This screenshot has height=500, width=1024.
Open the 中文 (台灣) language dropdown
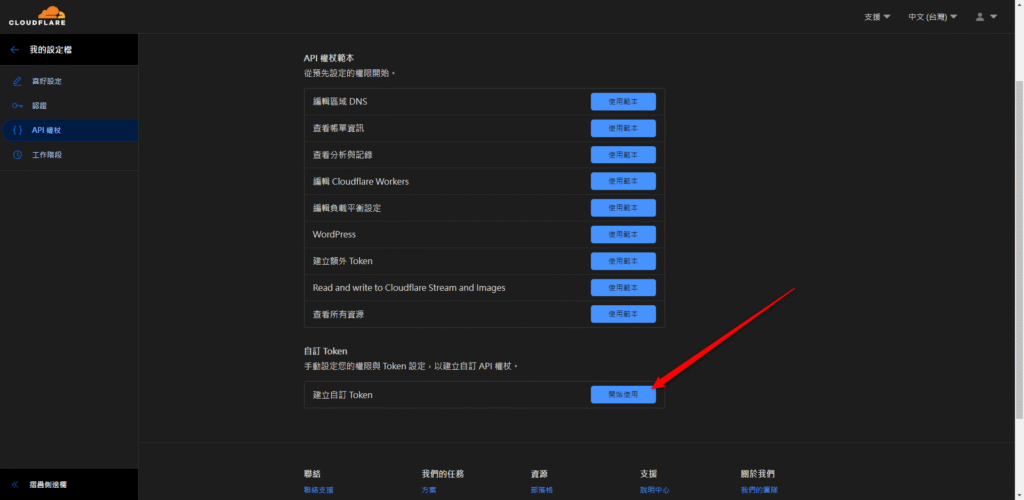(932, 17)
